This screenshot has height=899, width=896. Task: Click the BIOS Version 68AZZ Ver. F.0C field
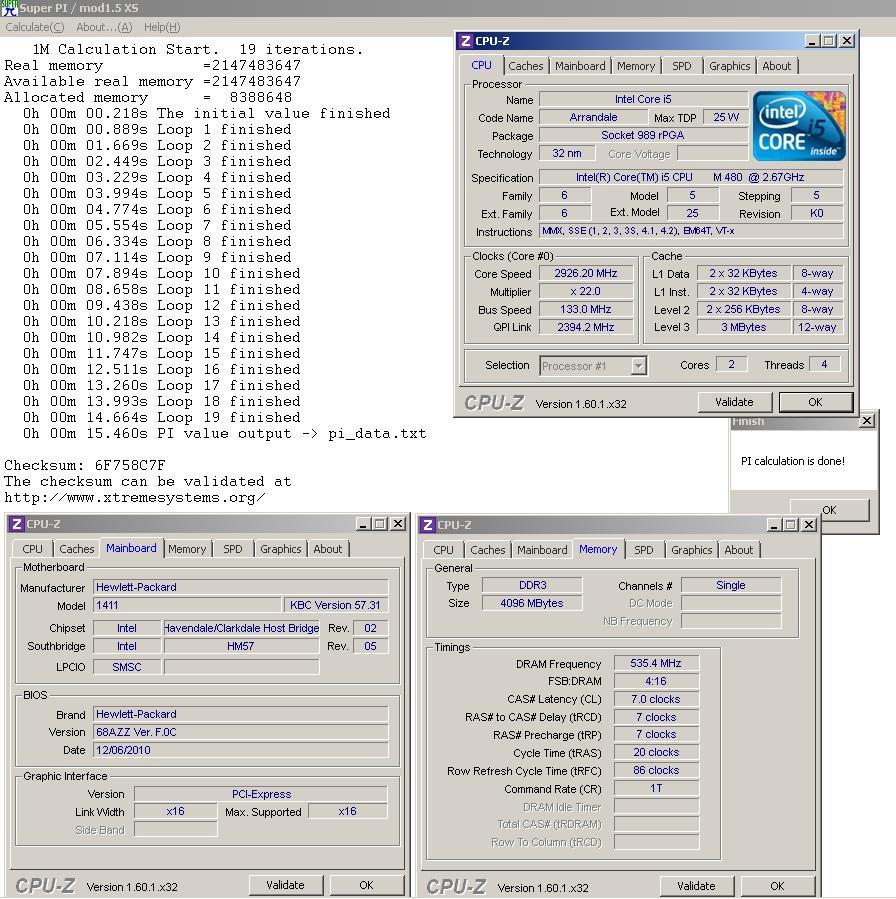point(241,732)
